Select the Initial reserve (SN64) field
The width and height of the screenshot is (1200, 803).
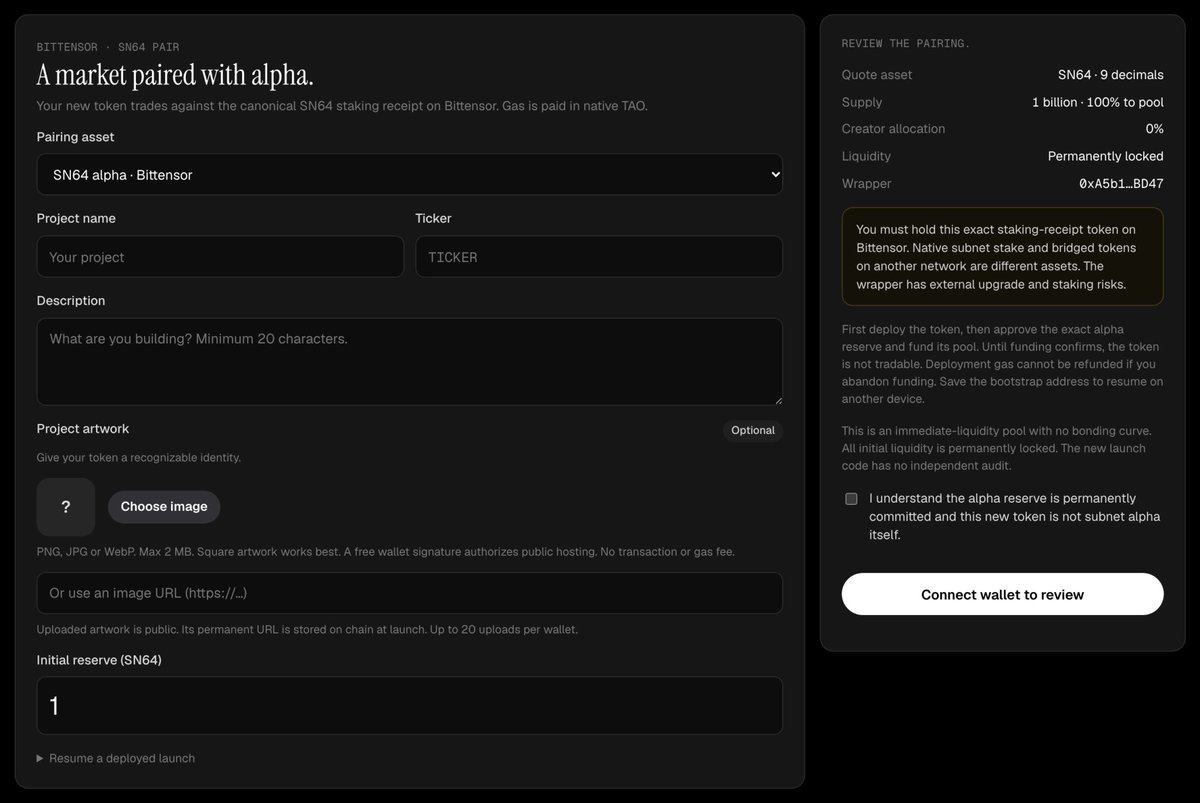point(410,706)
